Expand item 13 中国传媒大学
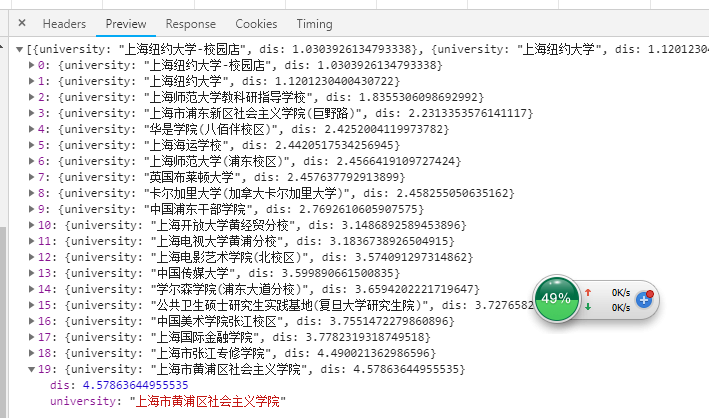This screenshot has height=418, width=709. click(32, 273)
